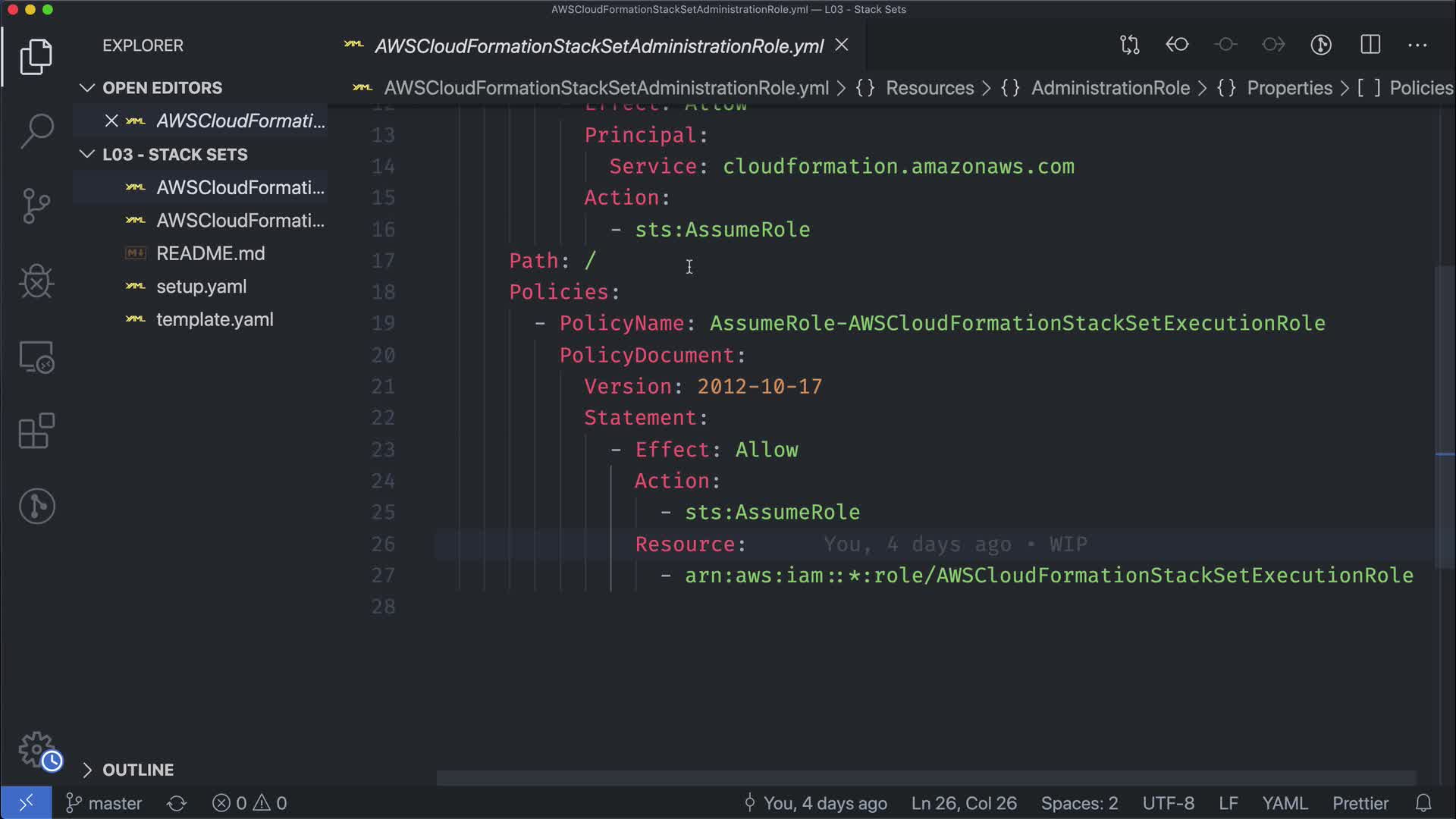The image size is (1456, 819).
Task: Open the GitLens icon in activity bar
Action: (36, 506)
